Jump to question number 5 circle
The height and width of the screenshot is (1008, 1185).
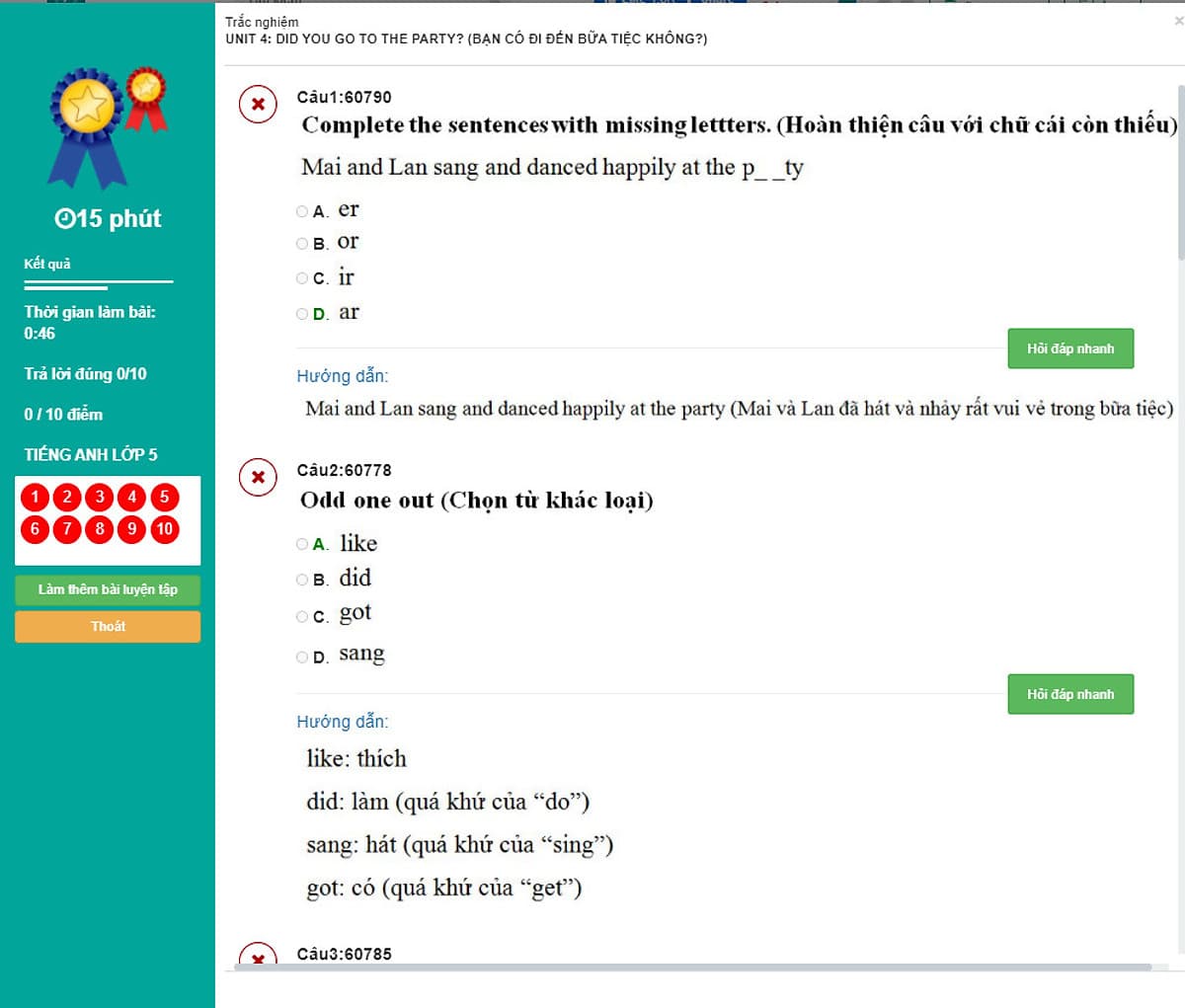click(x=165, y=497)
